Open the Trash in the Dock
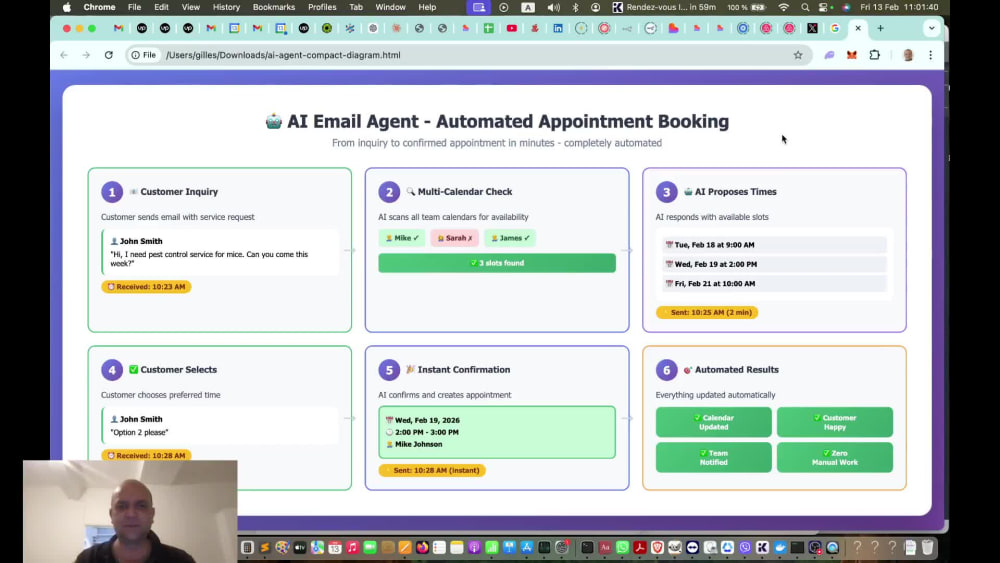Viewport: 1000px width, 563px height. tap(927, 547)
